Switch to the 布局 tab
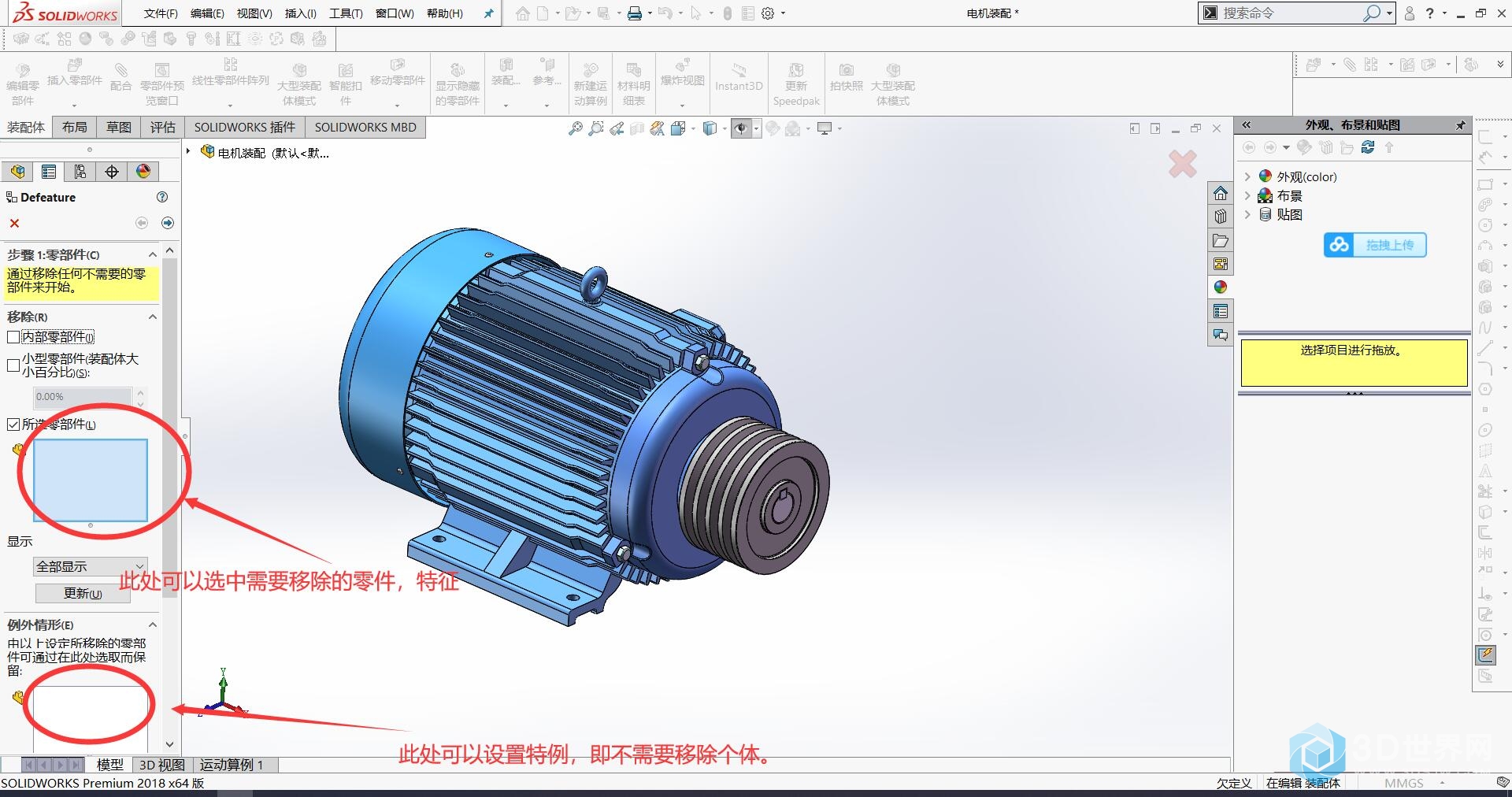The image size is (1512, 797). click(x=74, y=127)
